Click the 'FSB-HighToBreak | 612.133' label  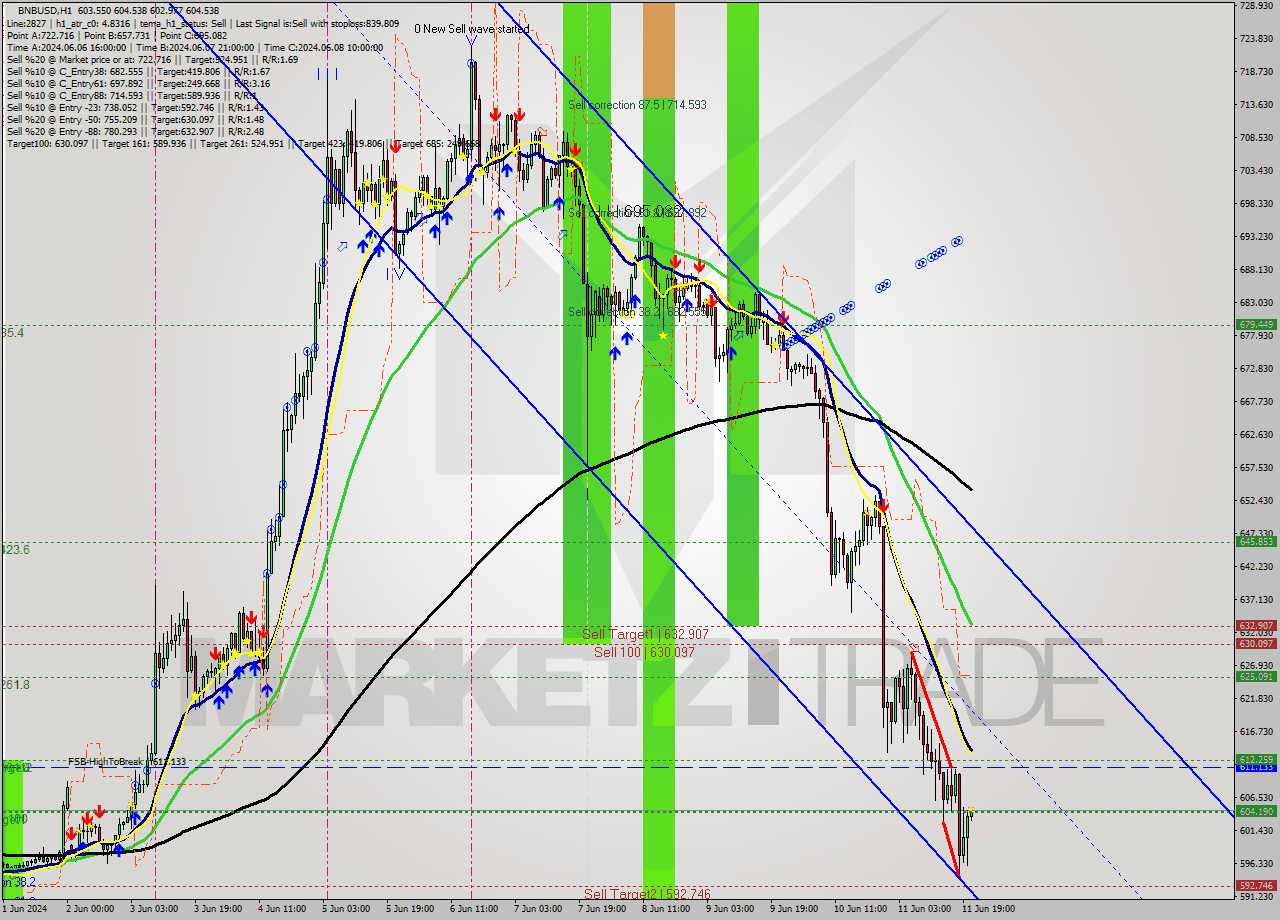click(127, 762)
